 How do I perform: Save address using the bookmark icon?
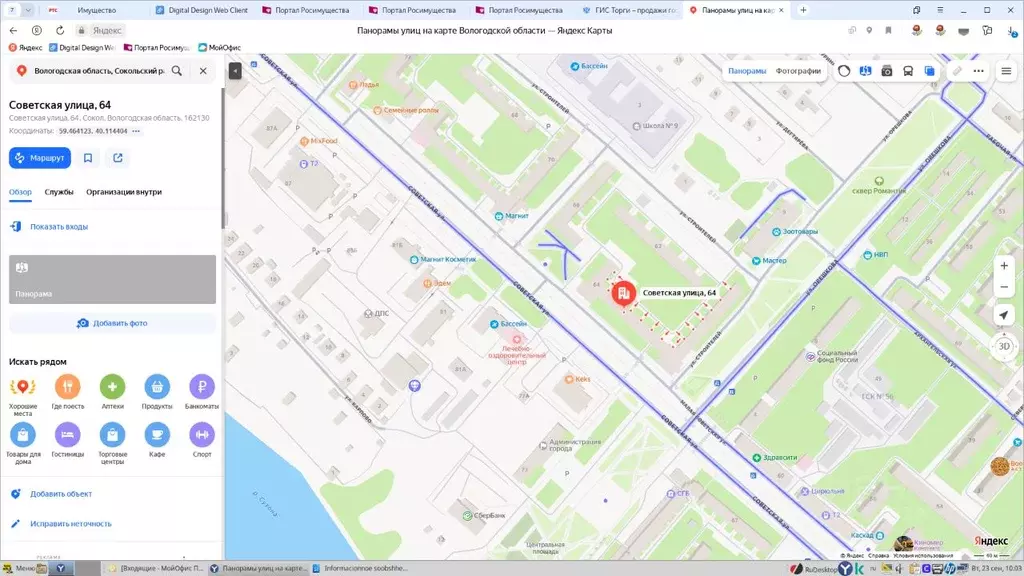coord(88,158)
